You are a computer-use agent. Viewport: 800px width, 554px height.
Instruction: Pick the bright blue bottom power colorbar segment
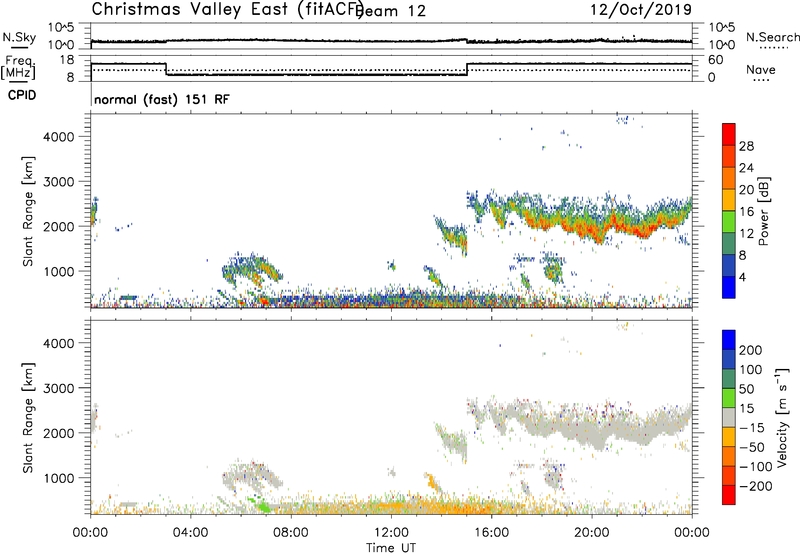click(729, 287)
